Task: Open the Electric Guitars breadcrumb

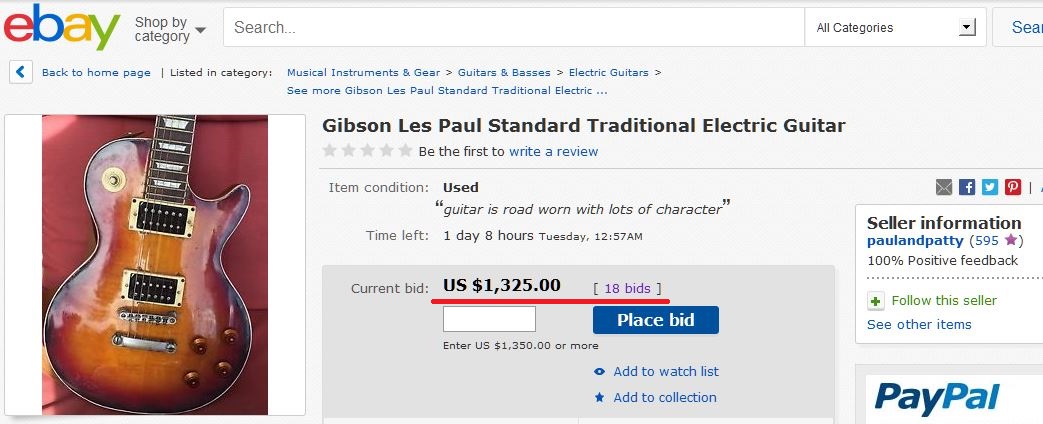Action: click(x=609, y=73)
